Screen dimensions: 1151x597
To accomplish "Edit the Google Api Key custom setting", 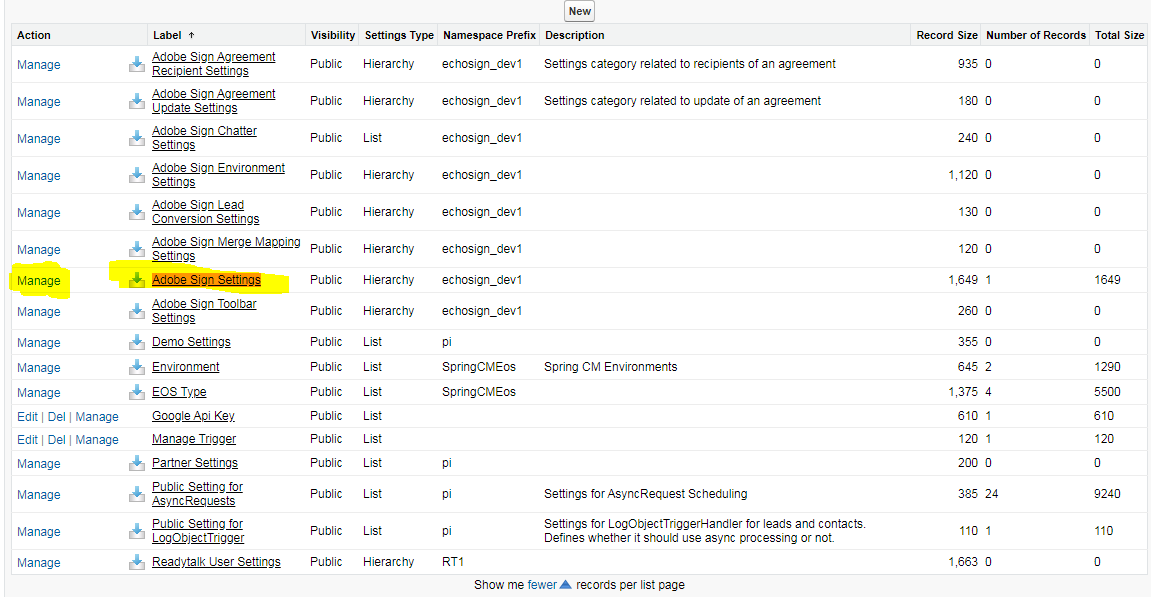I will (x=27, y=416).
